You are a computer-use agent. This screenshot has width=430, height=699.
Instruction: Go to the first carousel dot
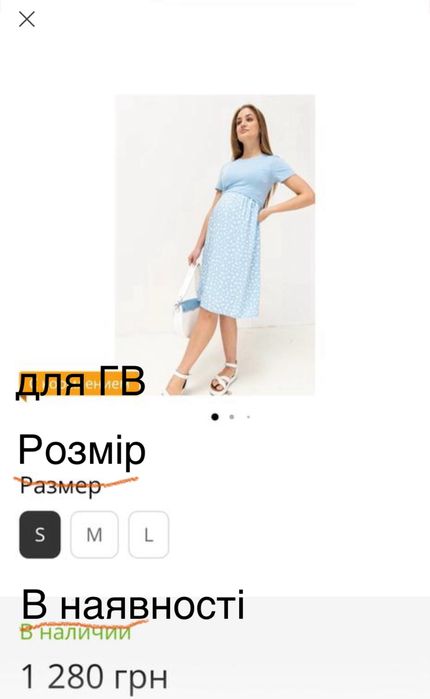tap(215, 417)
